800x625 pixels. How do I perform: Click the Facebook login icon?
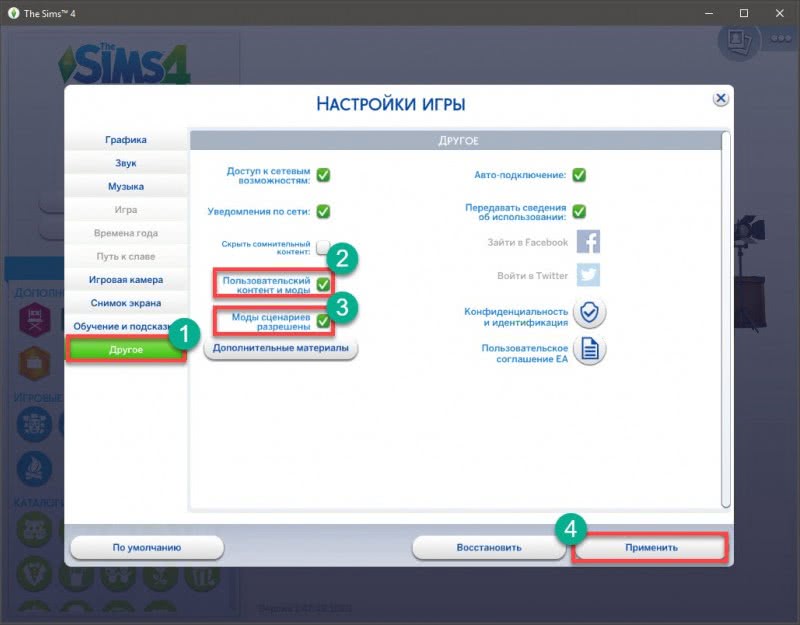pyautogui.click(x=588, y=241)
